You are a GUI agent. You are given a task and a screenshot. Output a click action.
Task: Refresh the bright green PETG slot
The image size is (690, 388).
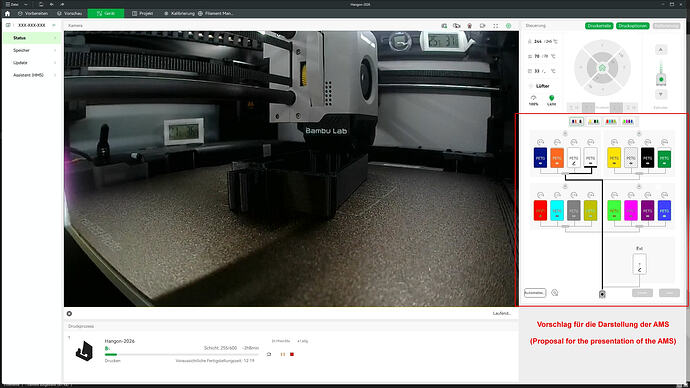click(x=614, y=195)
